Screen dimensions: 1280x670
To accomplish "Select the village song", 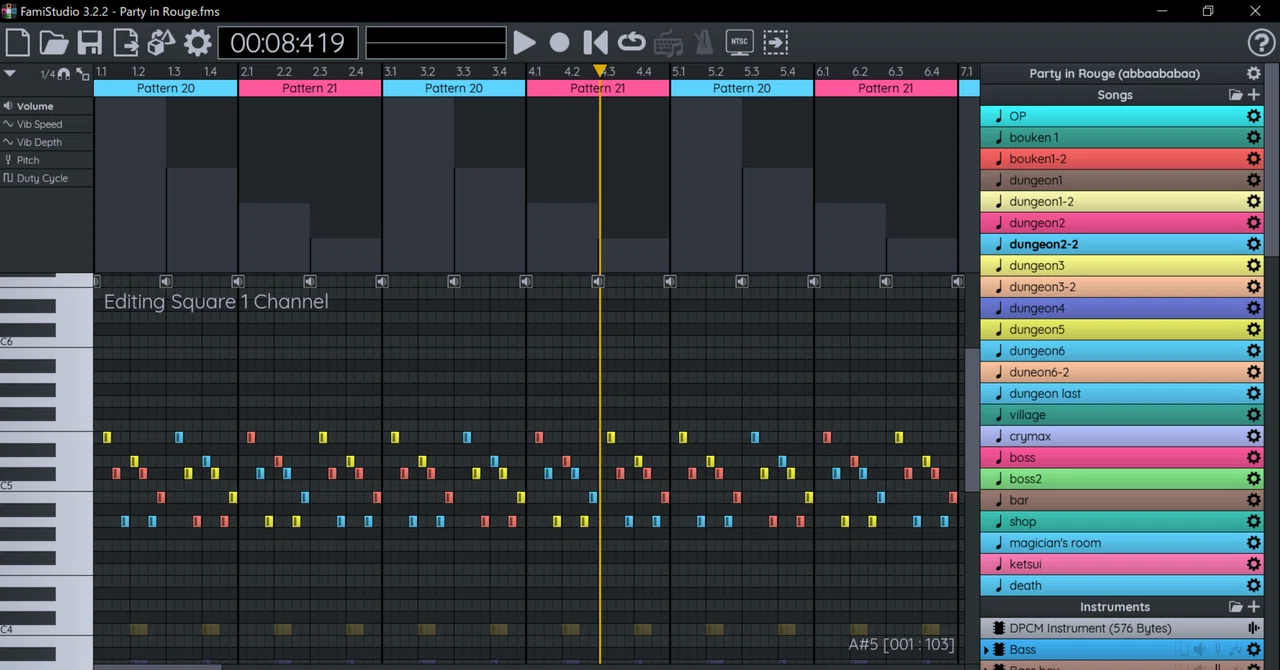I will tap(1122, 415).
